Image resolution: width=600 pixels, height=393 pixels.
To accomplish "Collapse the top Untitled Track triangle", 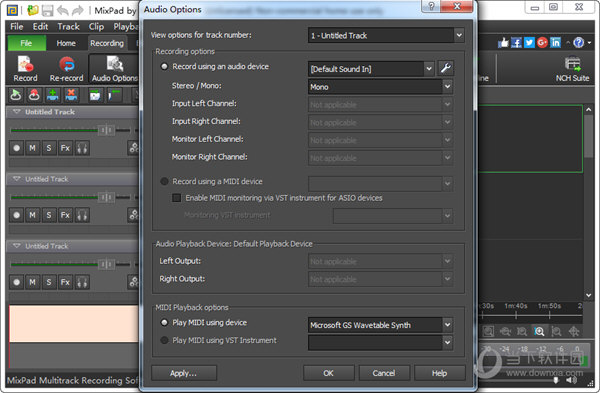I will pyautogui.click(x=16, y=112).
